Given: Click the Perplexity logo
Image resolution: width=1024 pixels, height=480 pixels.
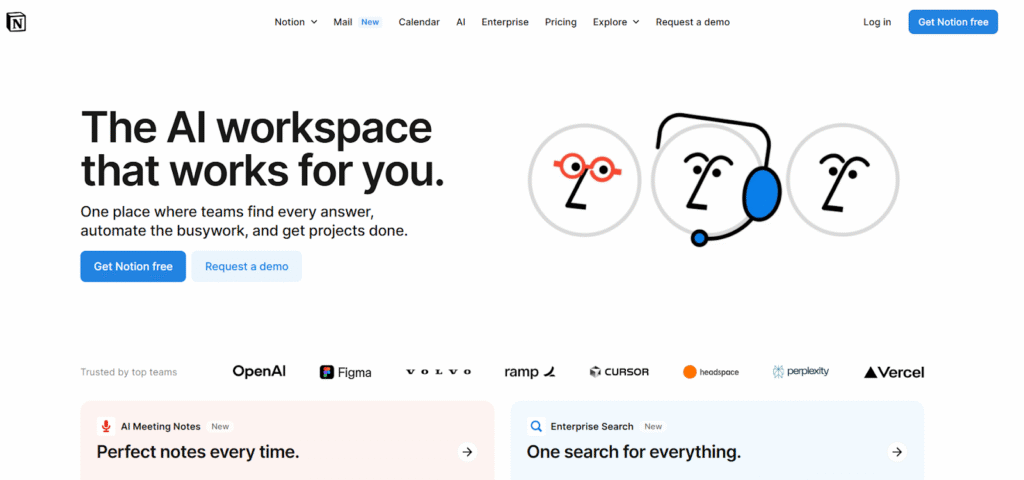Looking at the screenshot, I should [801, 372].
